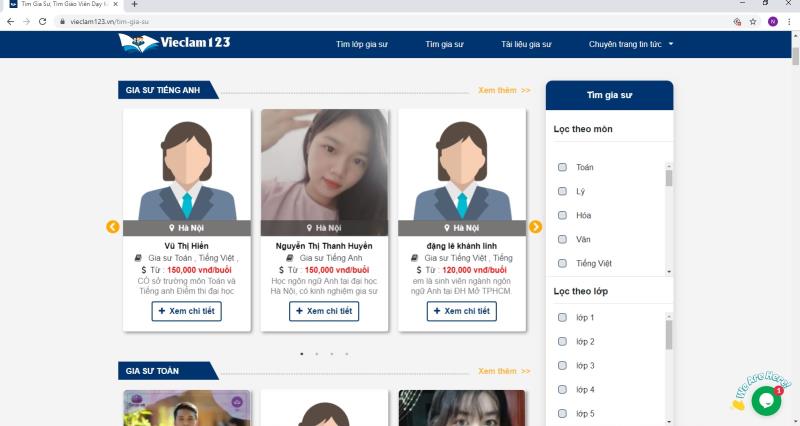Click down arrow of subject filter list
The height and width of the screenshot is (426, 800).
click(x=669, y=272)
